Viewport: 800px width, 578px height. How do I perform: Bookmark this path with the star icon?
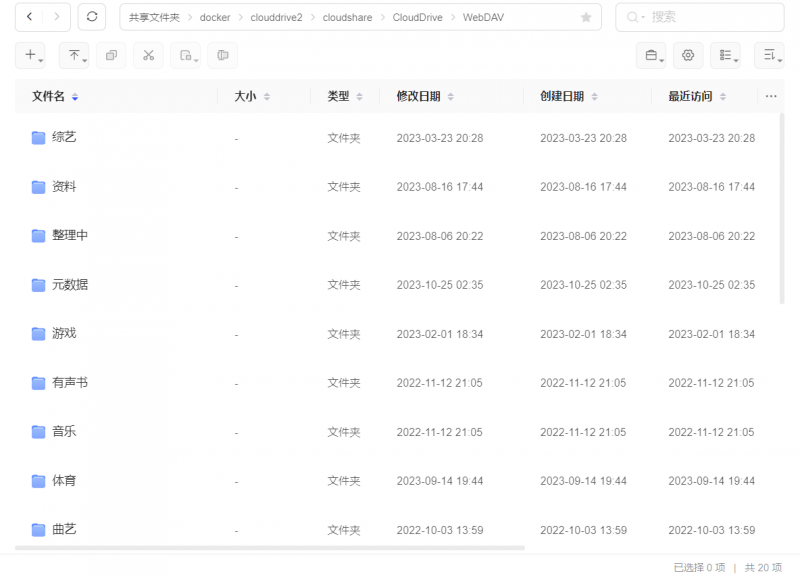tap(586, 18)
